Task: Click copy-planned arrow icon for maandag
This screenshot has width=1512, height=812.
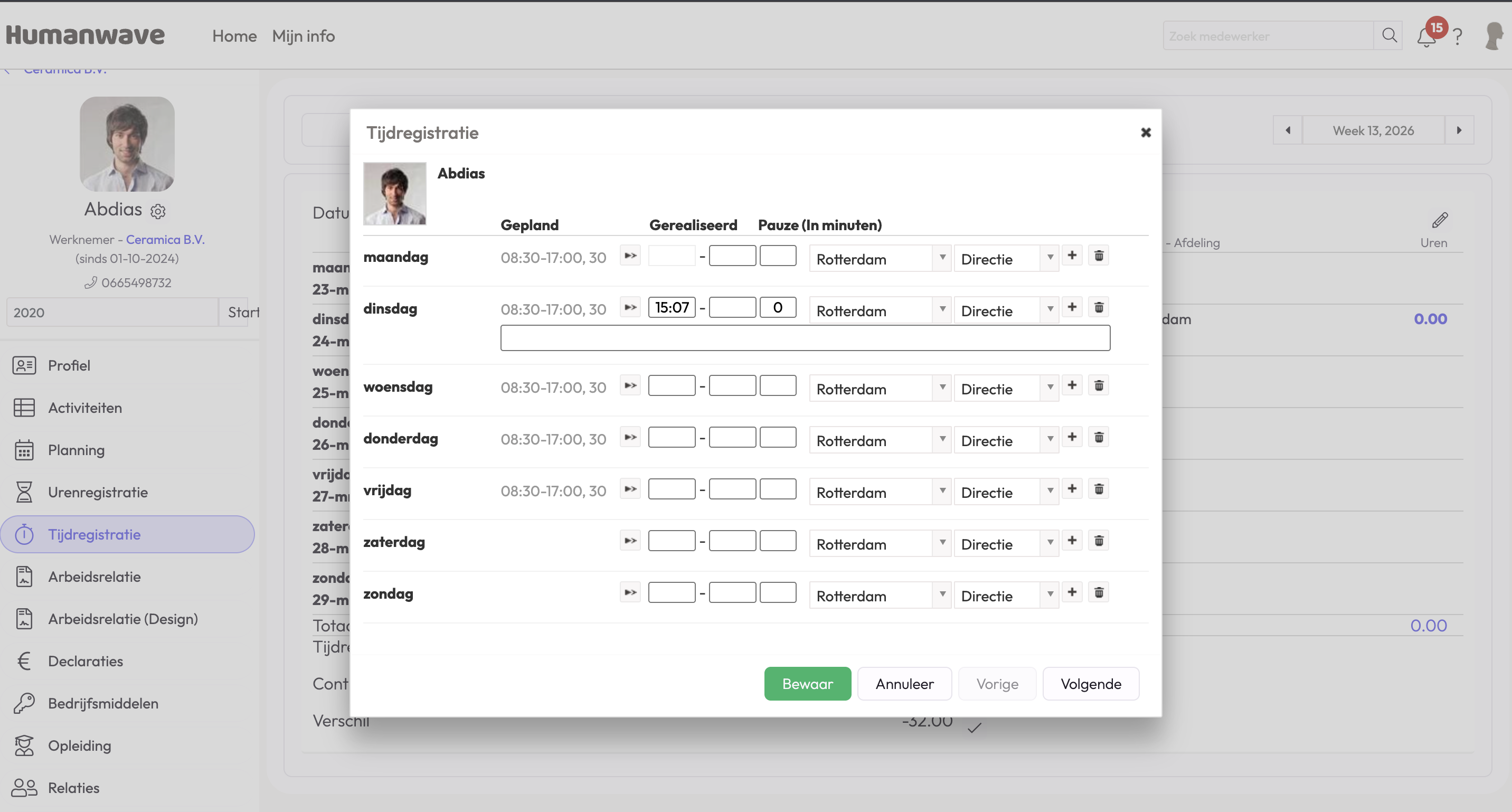Action: [x=630, y=256]
